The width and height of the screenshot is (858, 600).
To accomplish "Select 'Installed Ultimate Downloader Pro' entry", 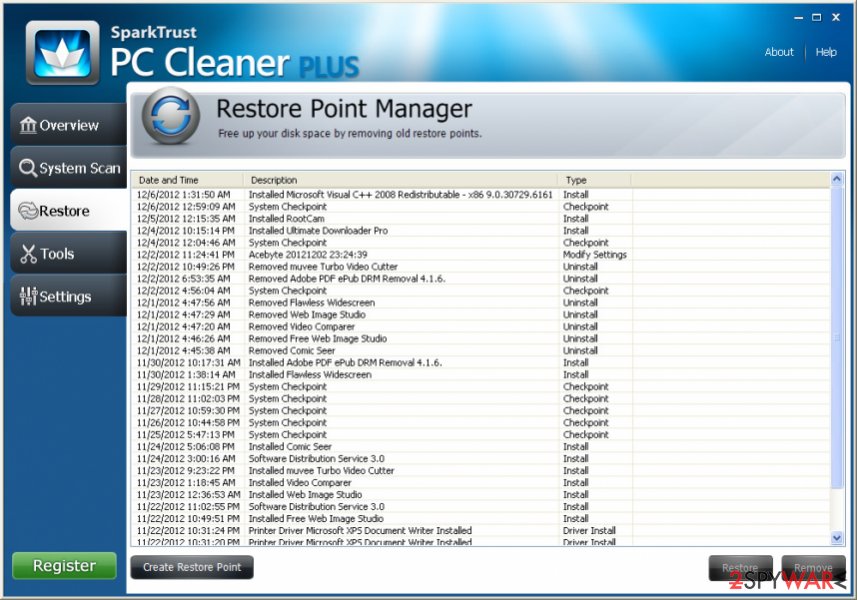I will click(x=480, y=230).
